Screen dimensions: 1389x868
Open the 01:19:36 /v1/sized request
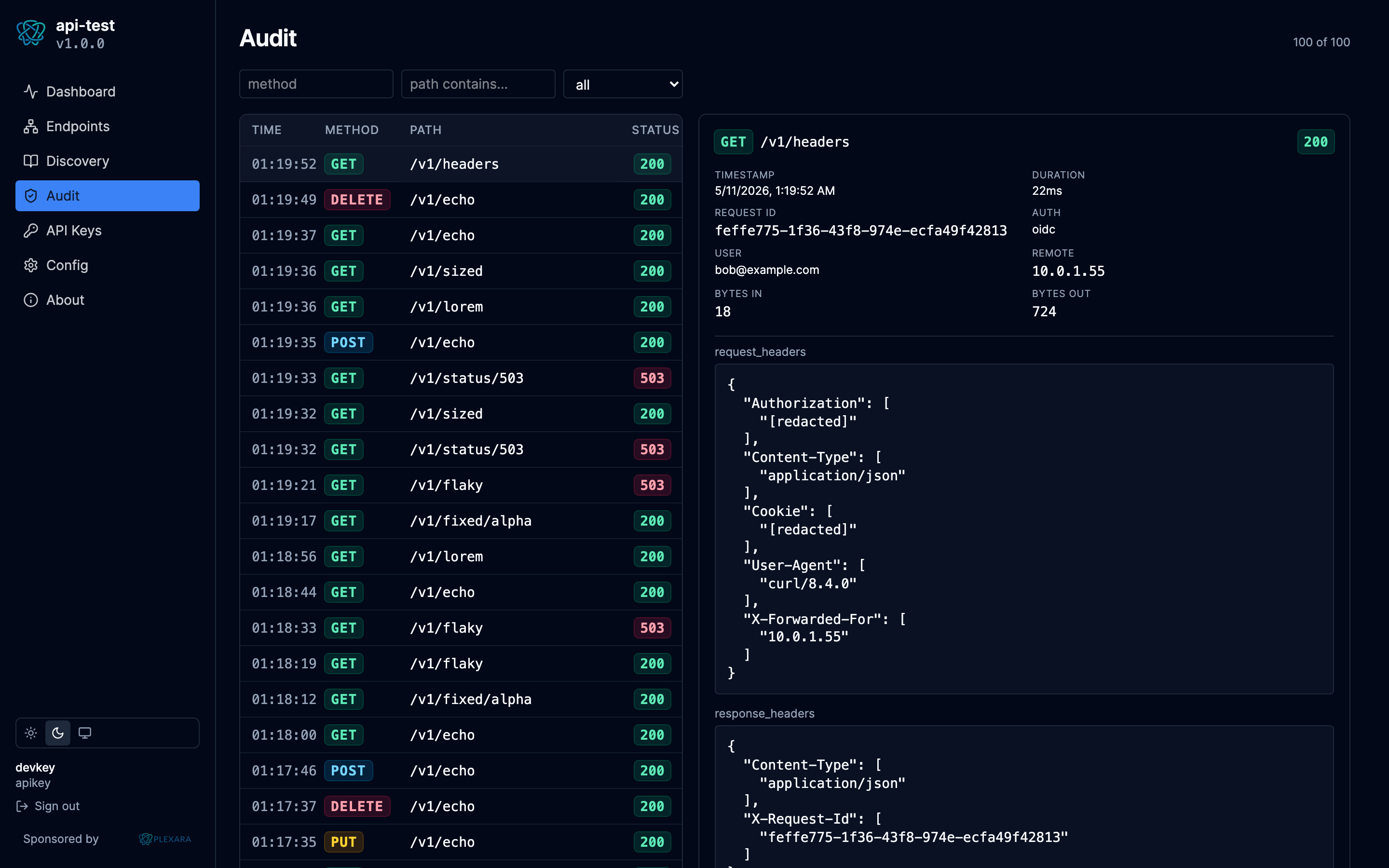pos(461,271)
